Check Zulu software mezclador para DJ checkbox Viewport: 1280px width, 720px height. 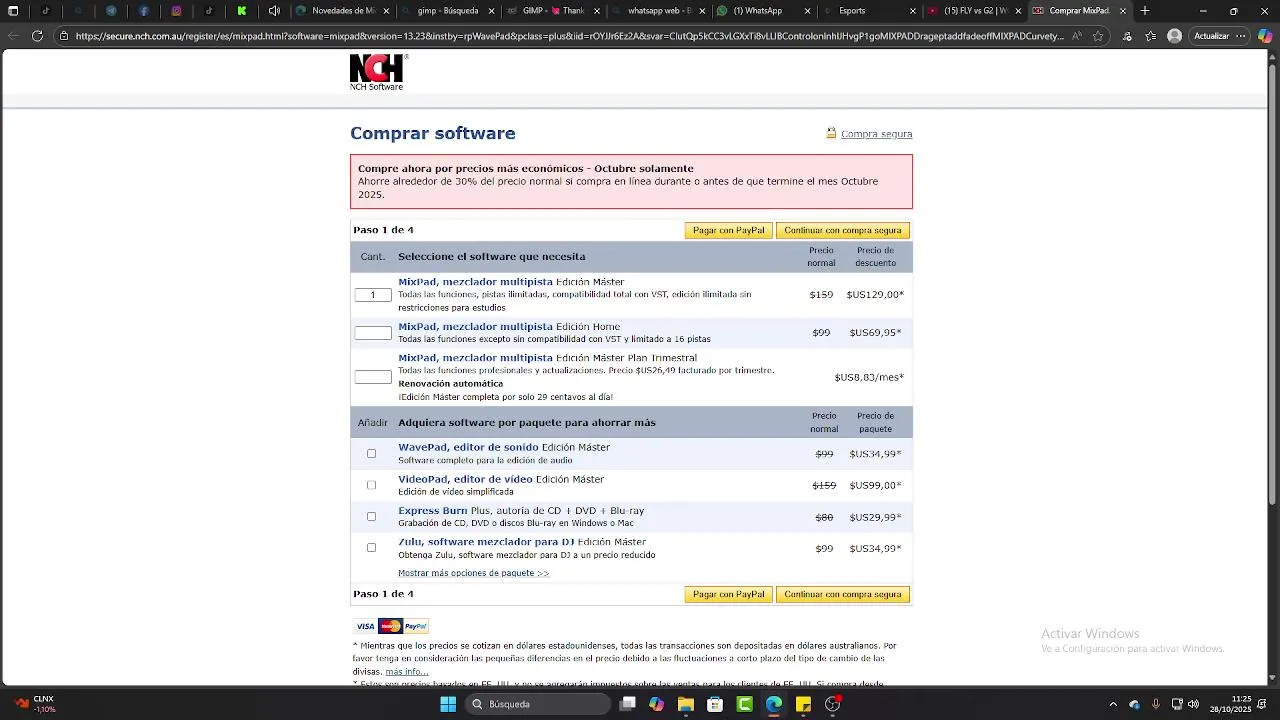(x=371, y=547)
